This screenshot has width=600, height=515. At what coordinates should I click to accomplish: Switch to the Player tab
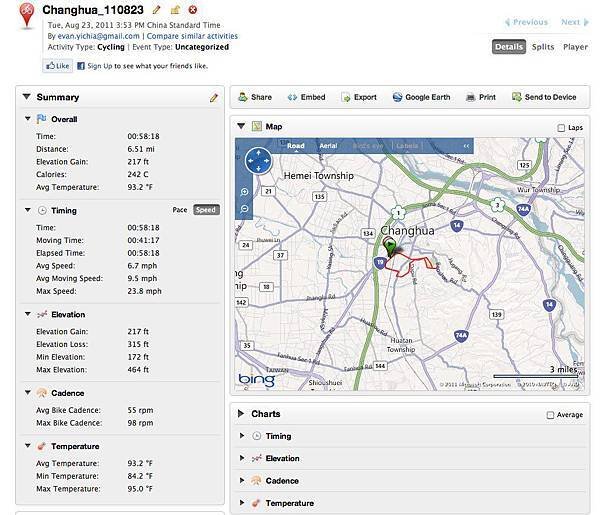[x=575, y=47]
